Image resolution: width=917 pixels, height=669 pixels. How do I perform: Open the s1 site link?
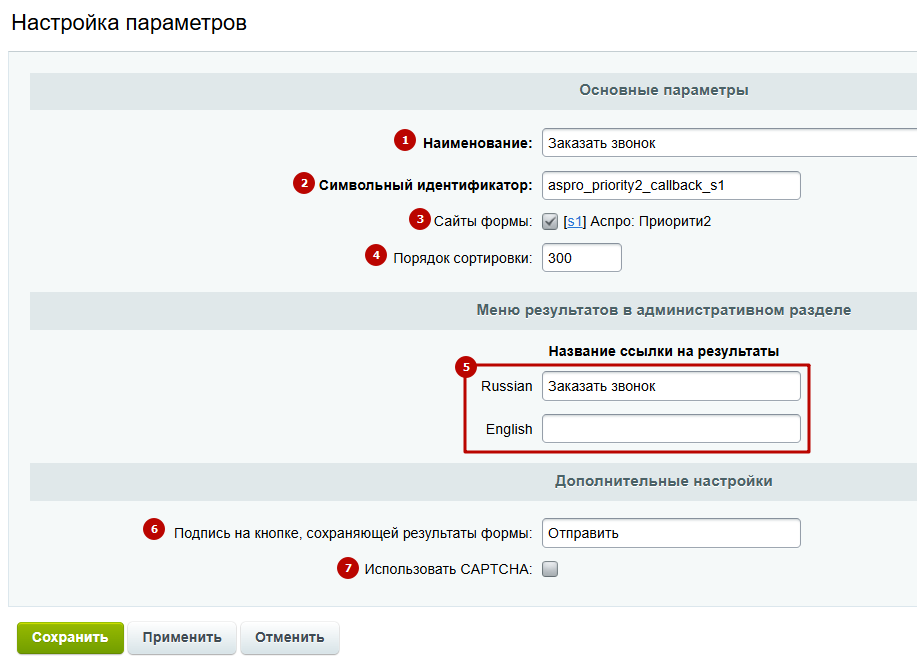click(x=574, y=221)
